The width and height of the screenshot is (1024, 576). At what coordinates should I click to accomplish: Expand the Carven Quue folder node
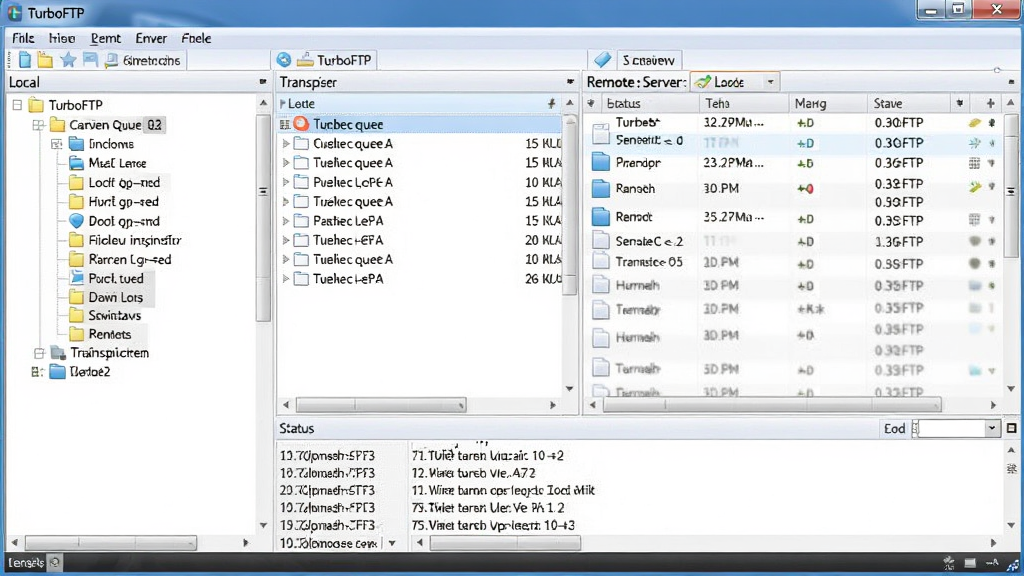pos(39,125)
